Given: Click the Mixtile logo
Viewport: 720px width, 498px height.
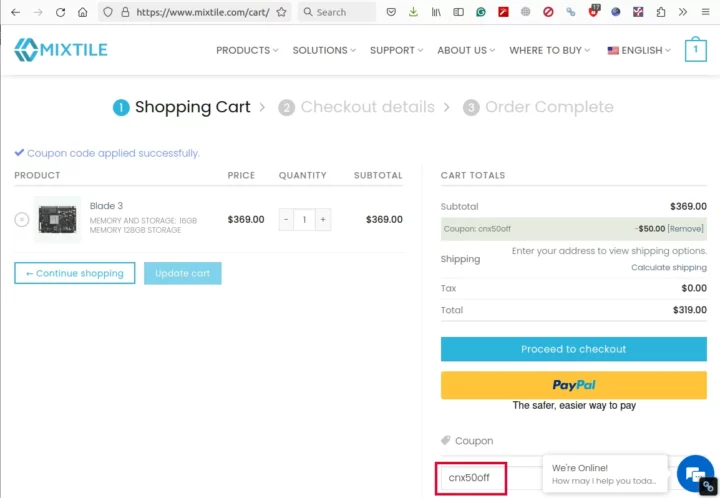Looking at the screenshot, I should [x=61, y=50].
